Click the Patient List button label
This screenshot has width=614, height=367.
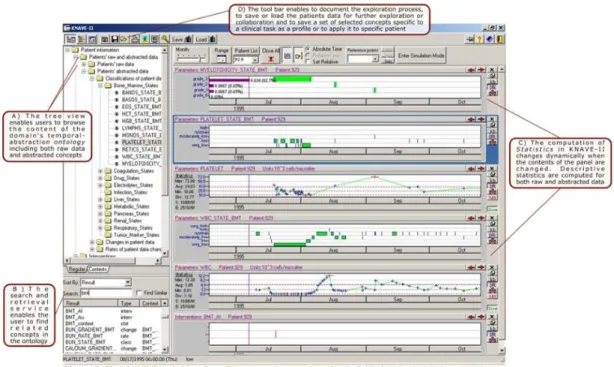pyautogui.click(x=246, y=51)
